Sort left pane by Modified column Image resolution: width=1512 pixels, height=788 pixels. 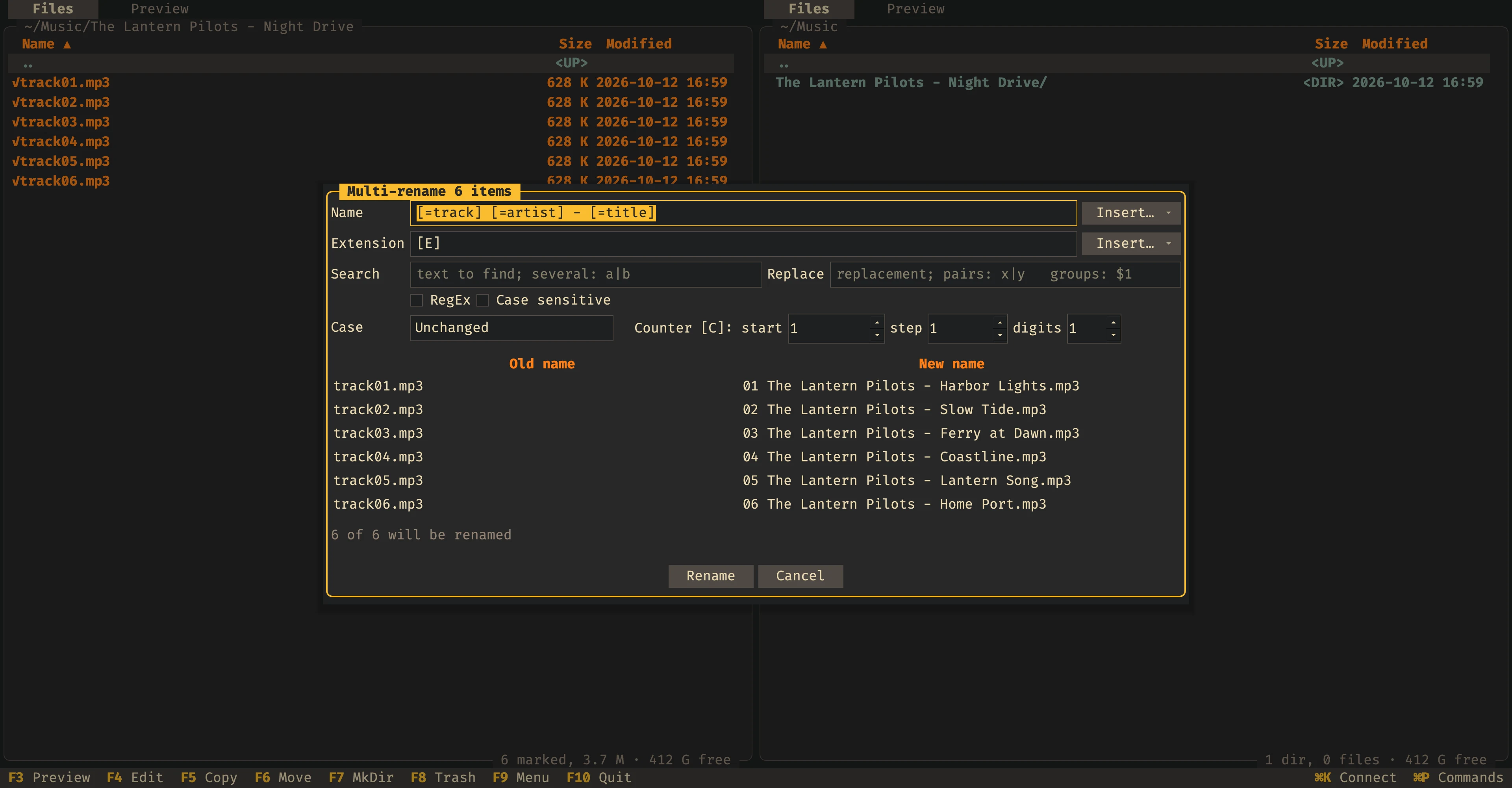pos(639,44)
